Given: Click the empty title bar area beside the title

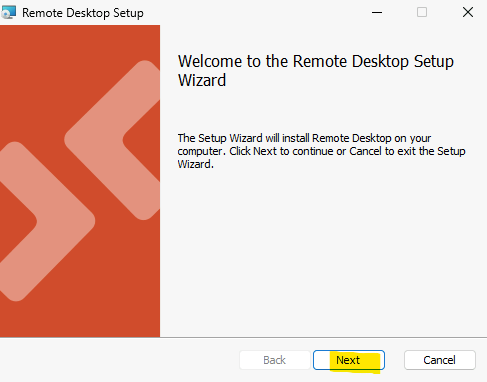Looking at the screenshot, I should [x=253, y=13].
